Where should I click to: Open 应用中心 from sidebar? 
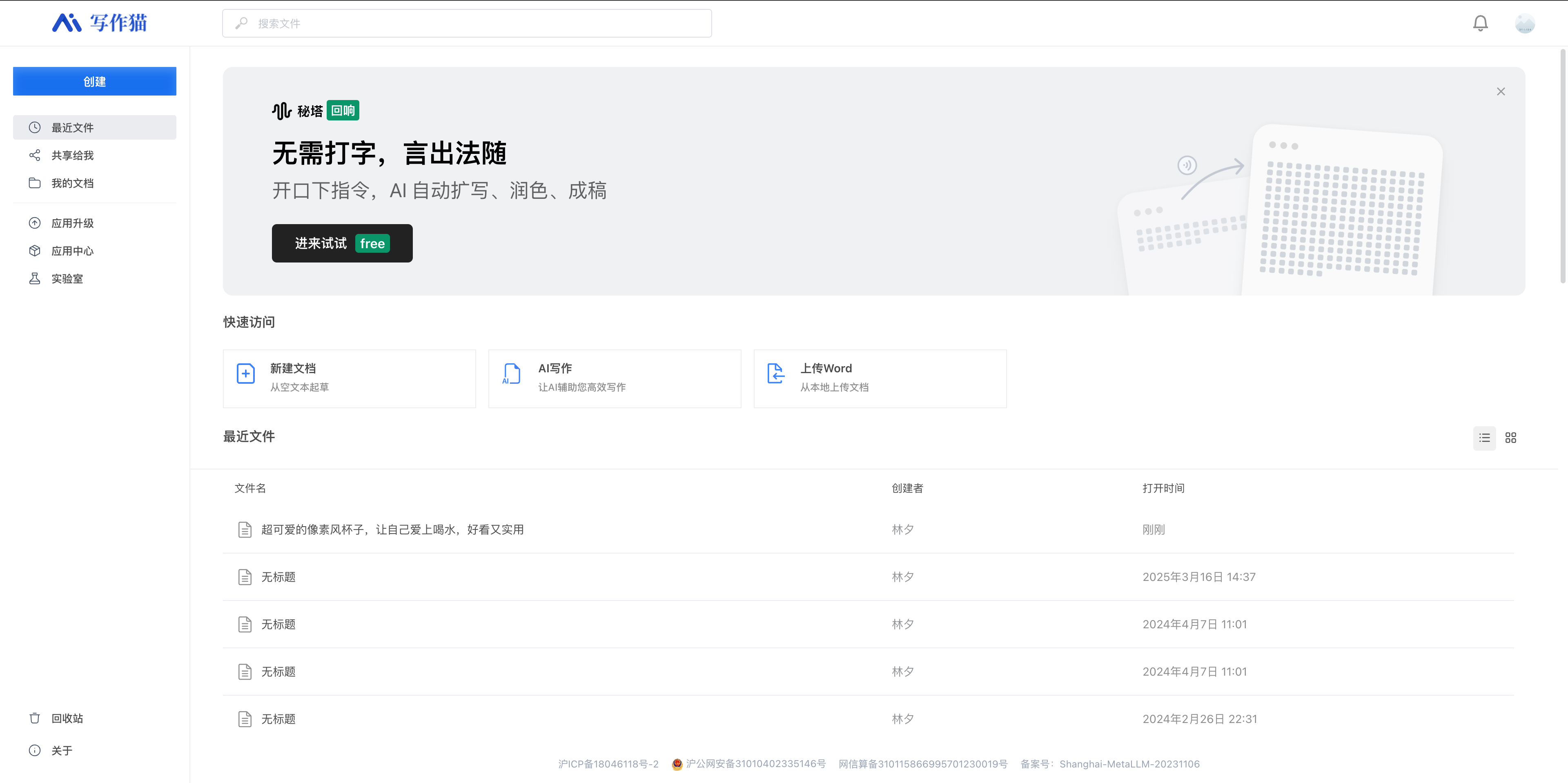72,251
